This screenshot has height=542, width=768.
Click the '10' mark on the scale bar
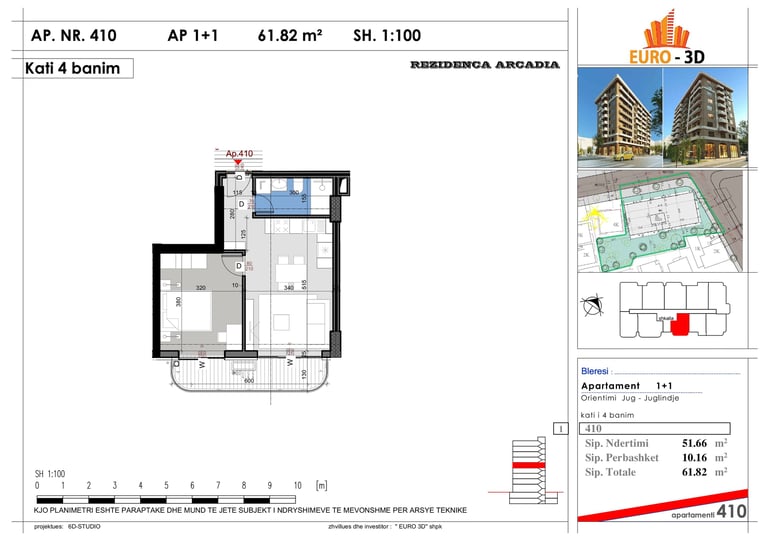coord(298,486)
